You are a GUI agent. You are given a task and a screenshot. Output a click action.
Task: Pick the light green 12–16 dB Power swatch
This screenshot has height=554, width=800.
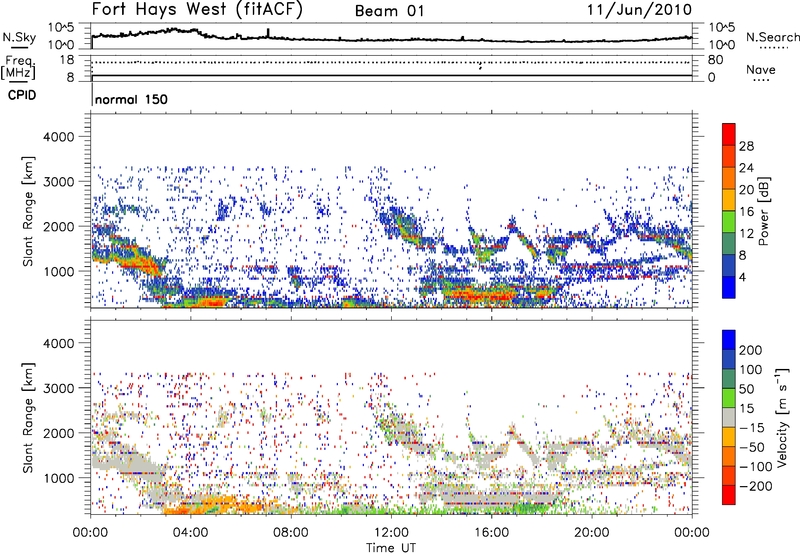(729, 222)
